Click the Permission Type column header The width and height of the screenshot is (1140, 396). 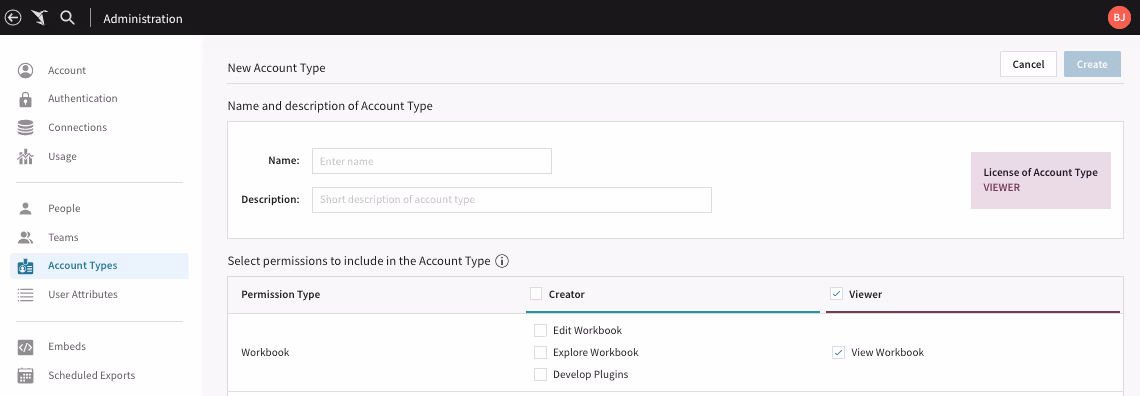pos(281,294)
